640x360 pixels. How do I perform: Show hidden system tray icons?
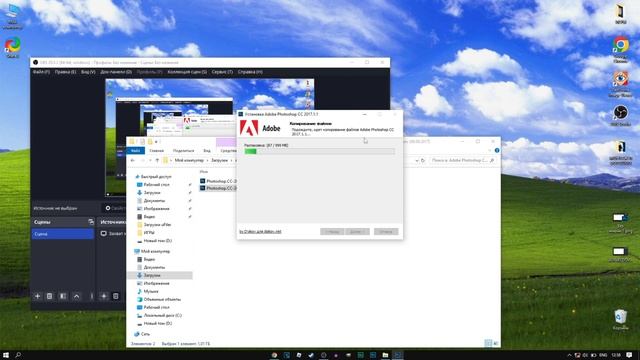569,355
